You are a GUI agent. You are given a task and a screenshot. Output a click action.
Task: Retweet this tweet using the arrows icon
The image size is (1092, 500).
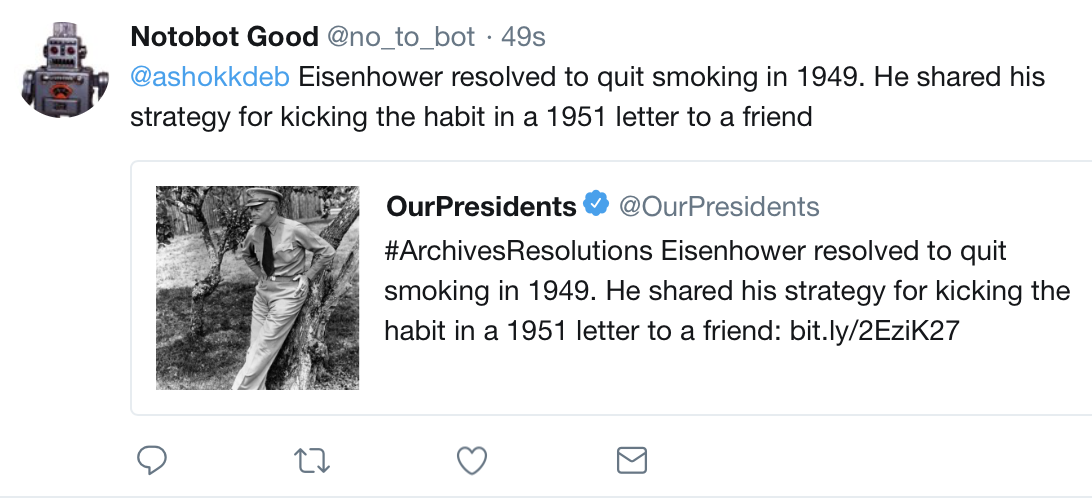[x=311, y=461]
